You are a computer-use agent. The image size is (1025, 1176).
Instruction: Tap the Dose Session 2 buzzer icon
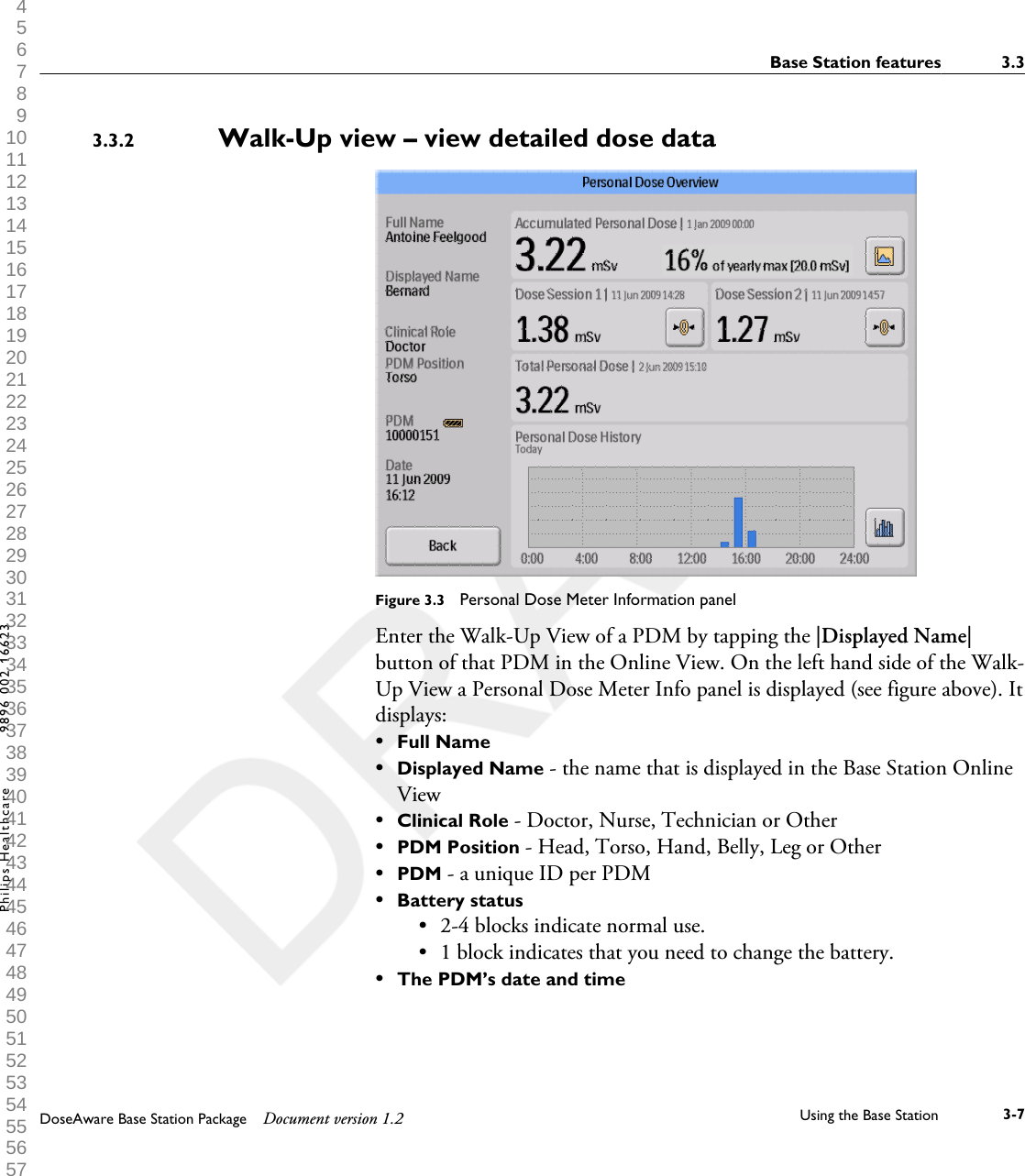883,327
